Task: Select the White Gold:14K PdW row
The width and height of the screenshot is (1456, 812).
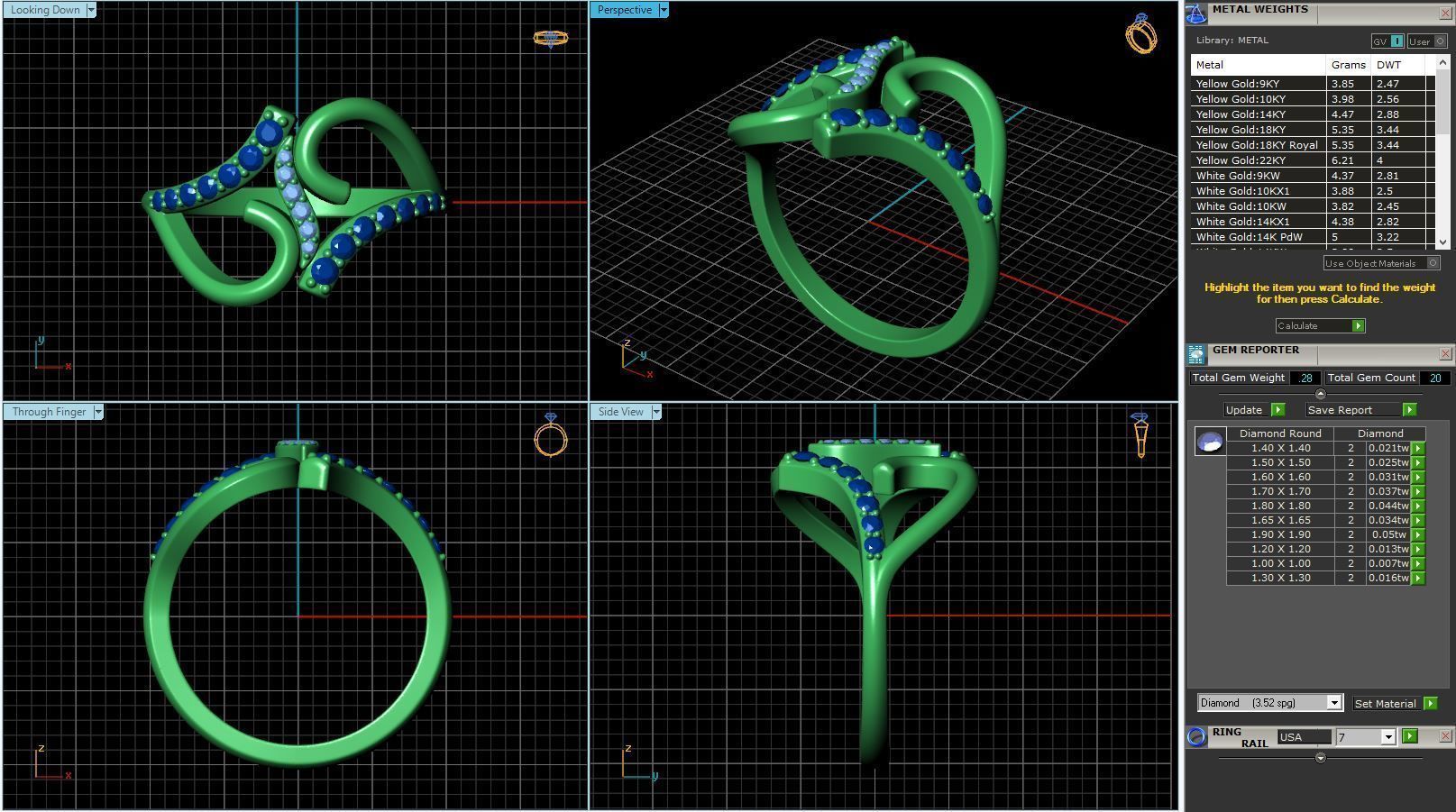Action: point(1313,237)
